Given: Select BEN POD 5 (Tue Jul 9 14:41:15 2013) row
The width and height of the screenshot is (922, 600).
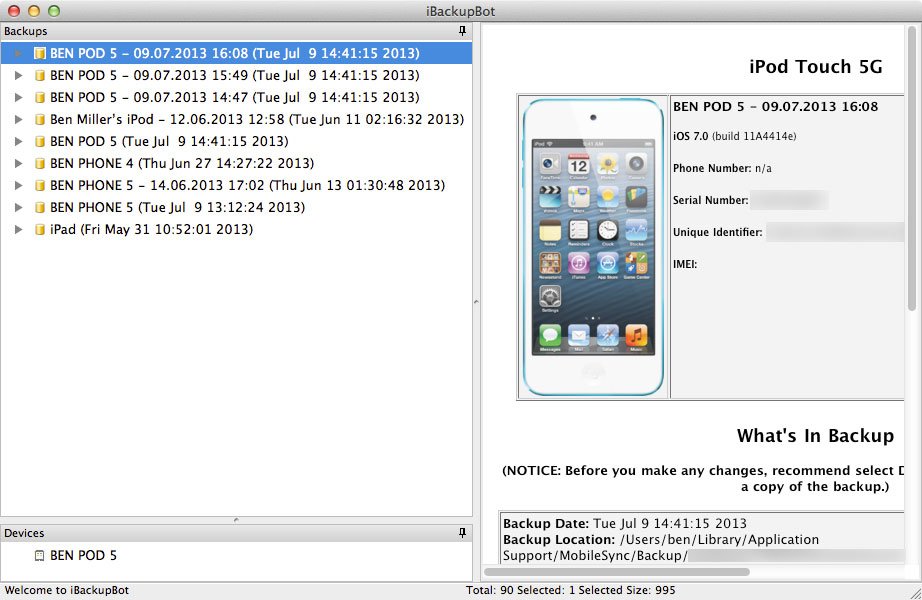Looking at the screenshot, I should pyautogui.click(x=236, y=141).
